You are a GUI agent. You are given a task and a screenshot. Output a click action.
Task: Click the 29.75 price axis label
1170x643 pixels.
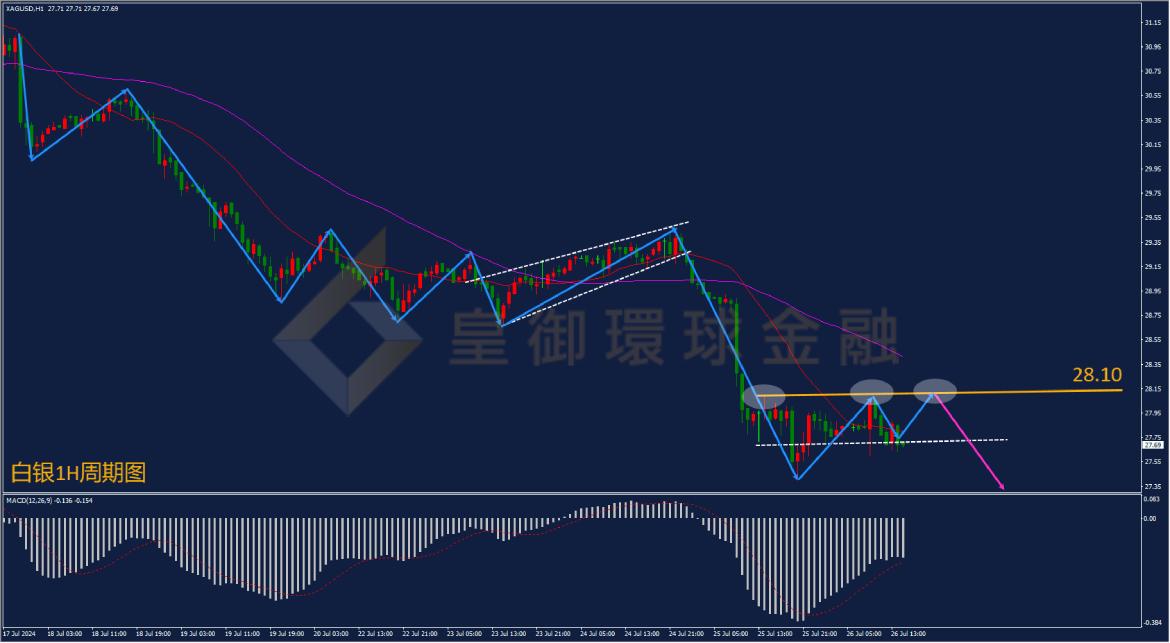coord(1152,194)
